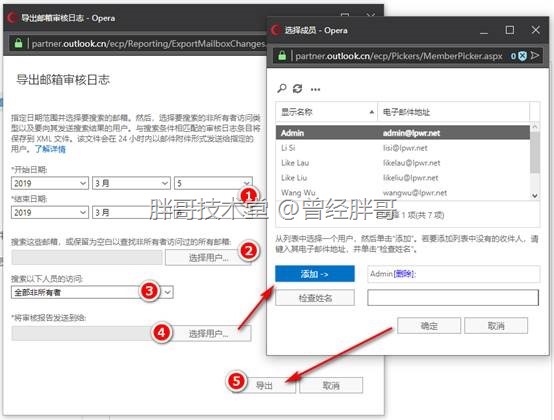This screenshot has width=554, height=420.
Task: Sort list by 电子邮件地址 column header
Action: click(454, 112)
